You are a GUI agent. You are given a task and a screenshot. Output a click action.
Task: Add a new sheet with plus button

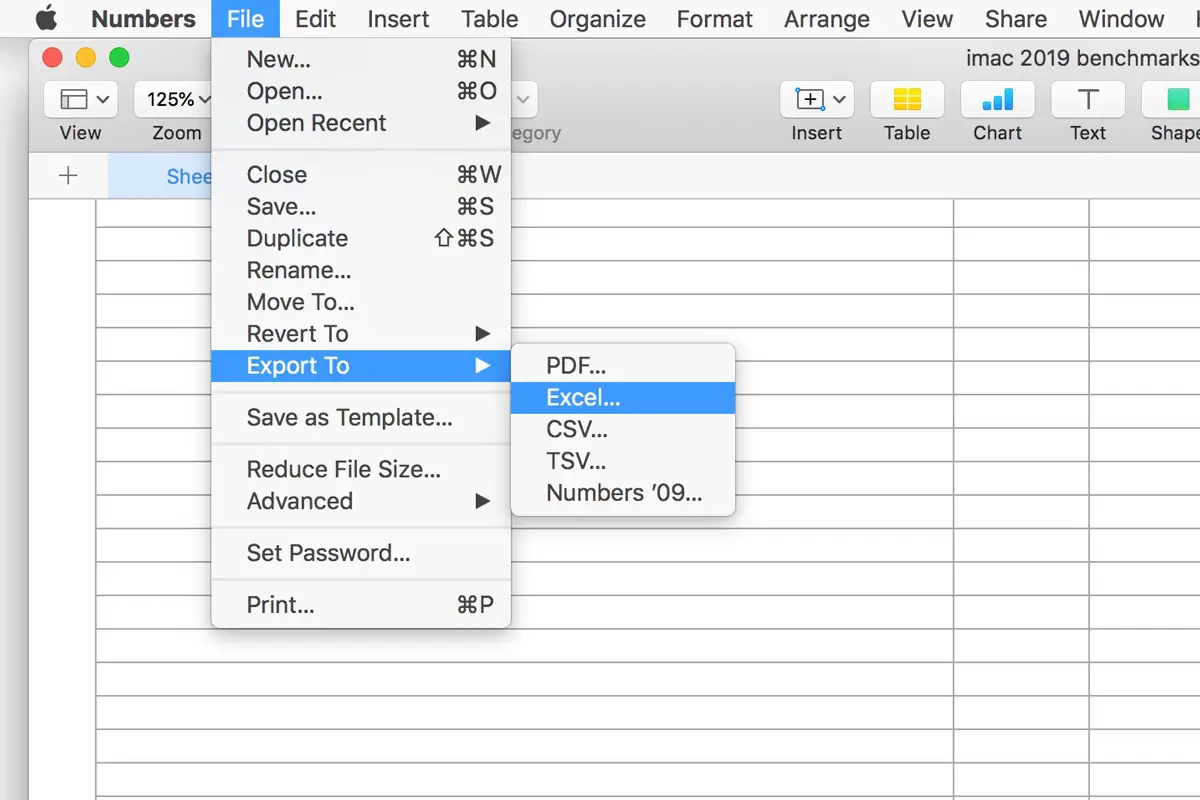(x=68, y=176)
